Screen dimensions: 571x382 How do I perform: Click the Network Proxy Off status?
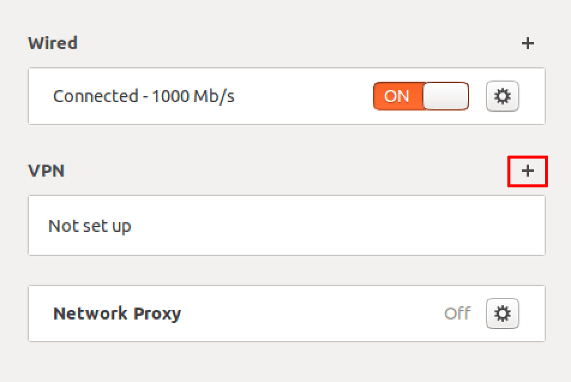[x=457, y=314]
